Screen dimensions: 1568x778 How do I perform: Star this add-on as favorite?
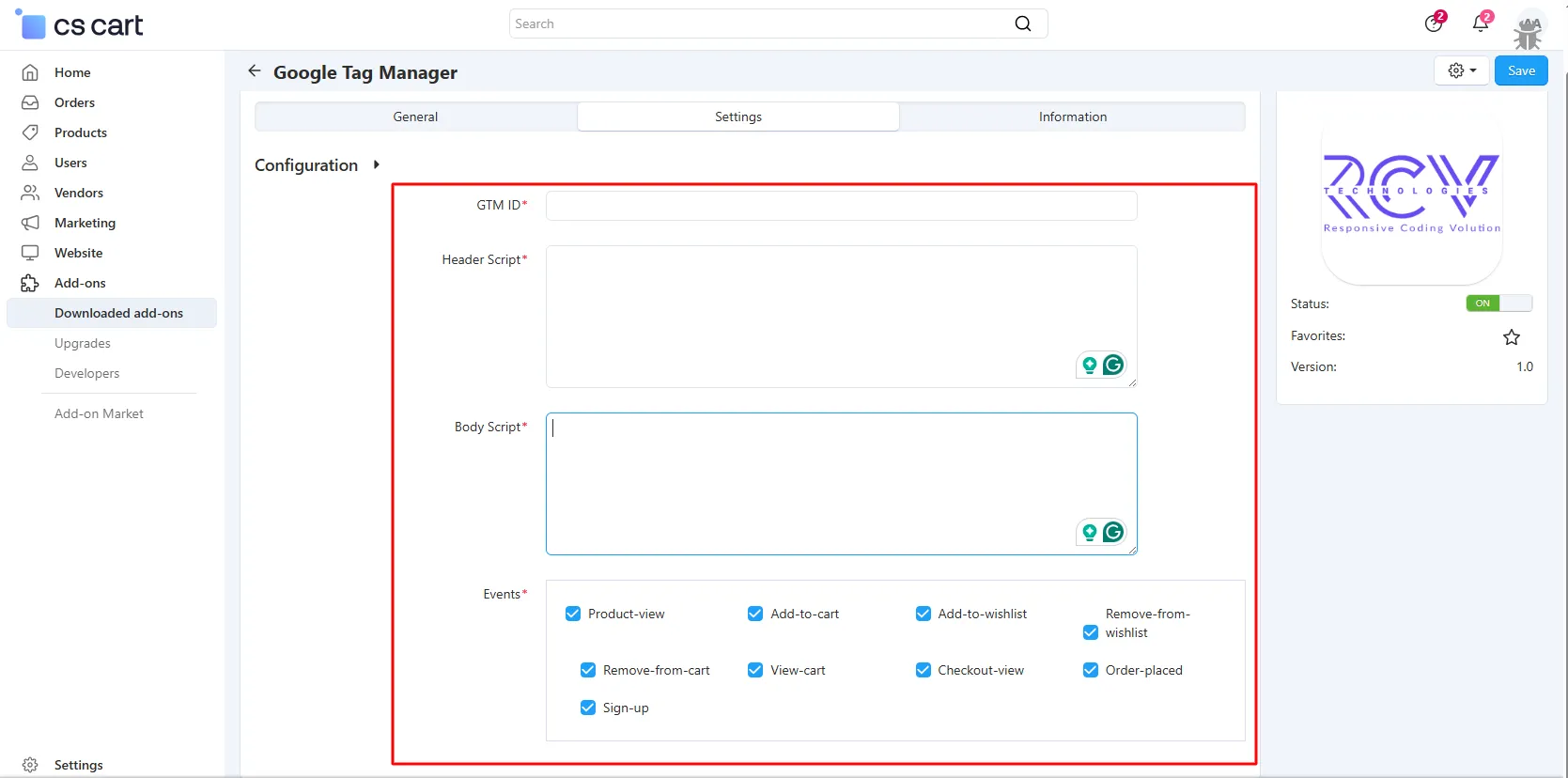pos(1511,336)
